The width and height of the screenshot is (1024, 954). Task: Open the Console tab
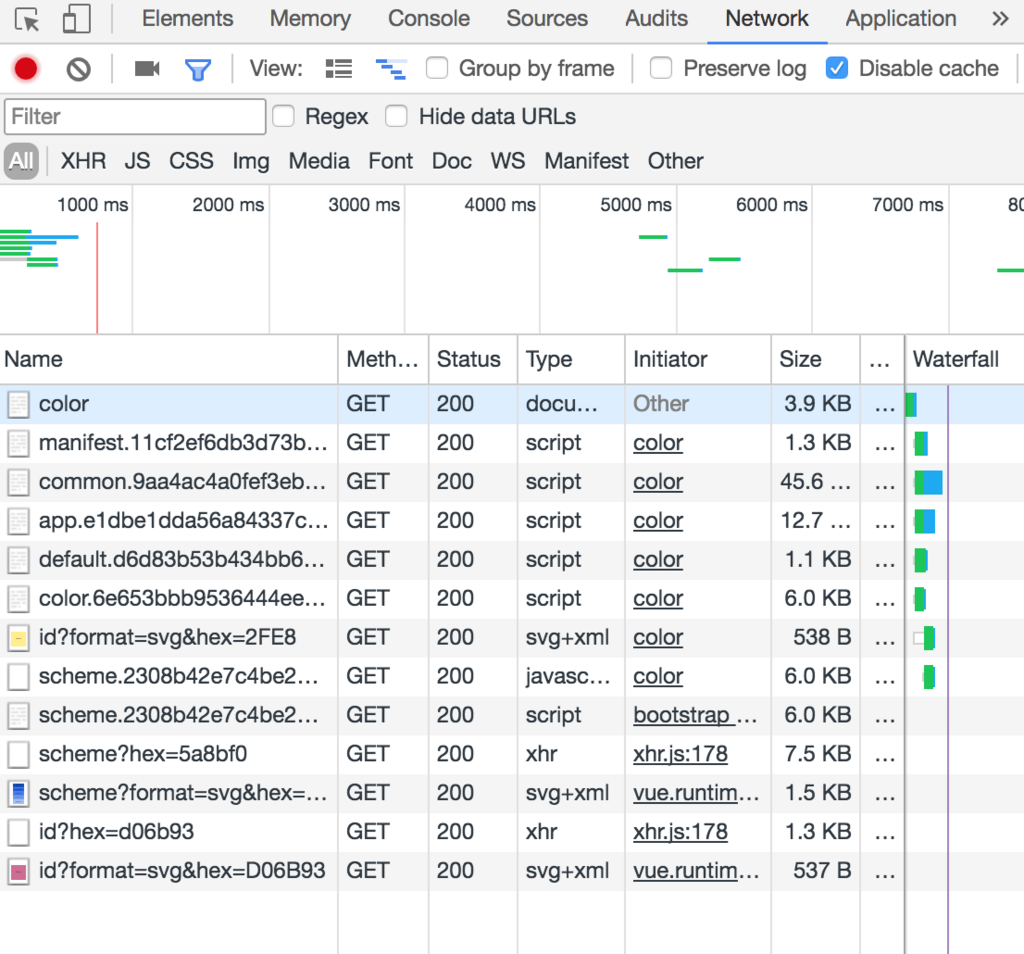point(428,19)
